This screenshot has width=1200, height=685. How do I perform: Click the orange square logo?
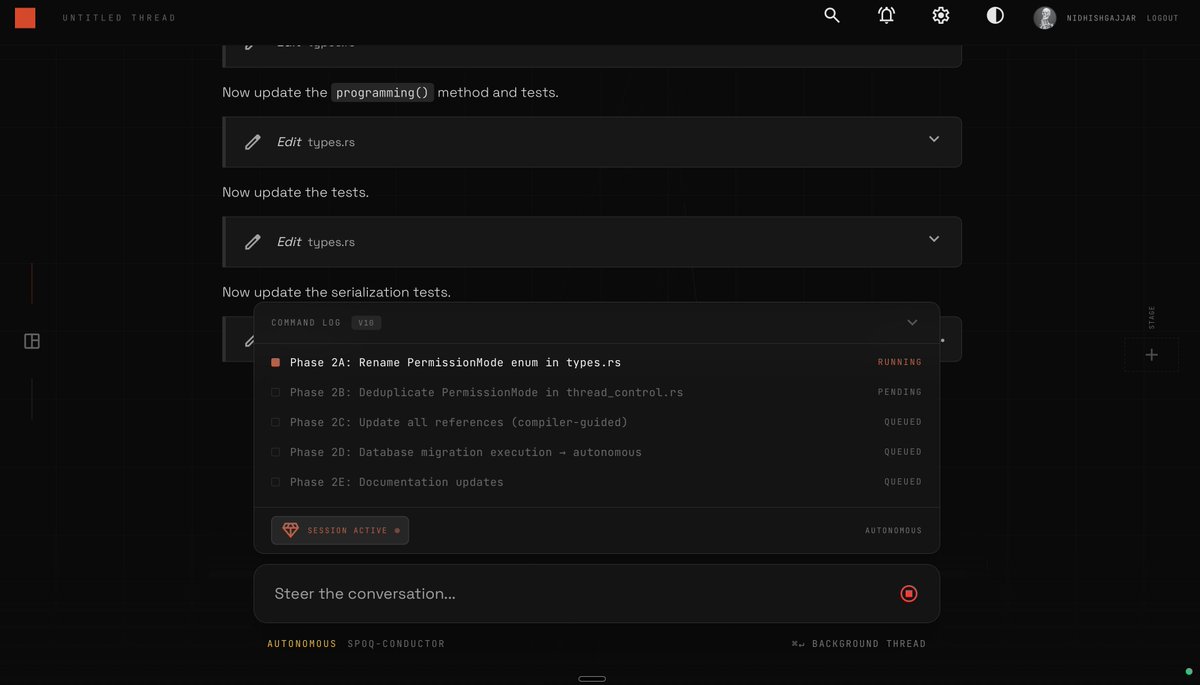pos(25,17)
